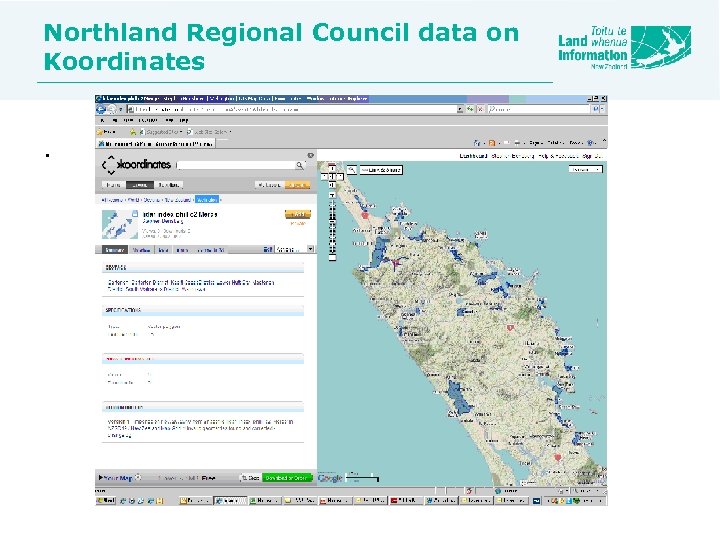Click the Koordinates search input field

pyautogui.click(x=237, y=165)
